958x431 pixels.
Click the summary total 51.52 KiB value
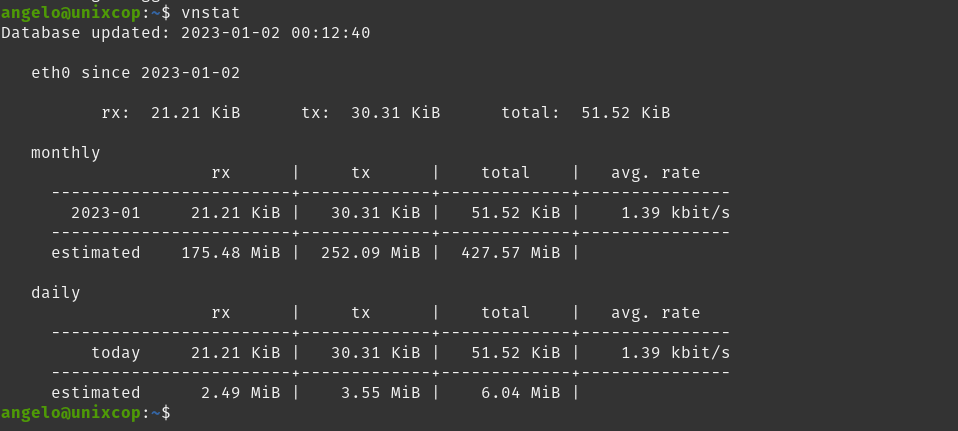click(x=626, y=112)
